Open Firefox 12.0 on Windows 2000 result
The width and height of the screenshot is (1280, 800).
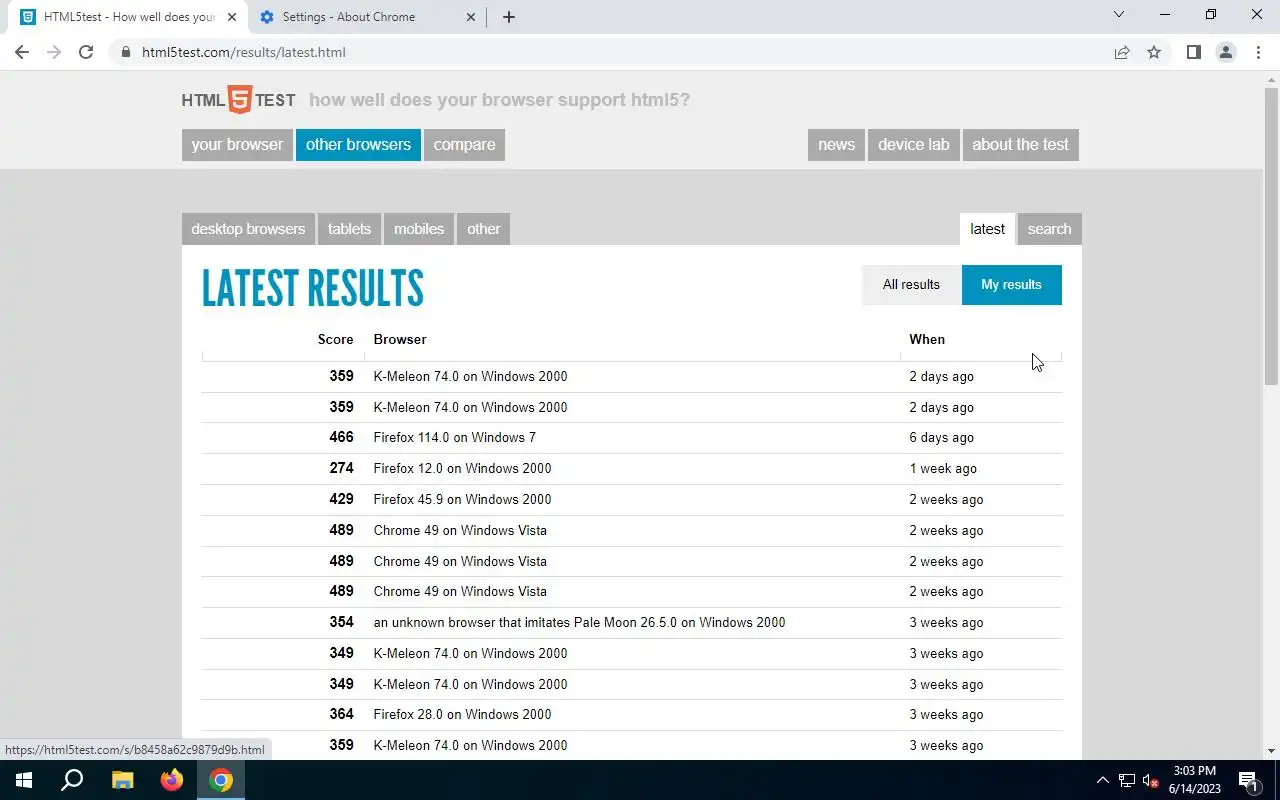click(462, 468)
